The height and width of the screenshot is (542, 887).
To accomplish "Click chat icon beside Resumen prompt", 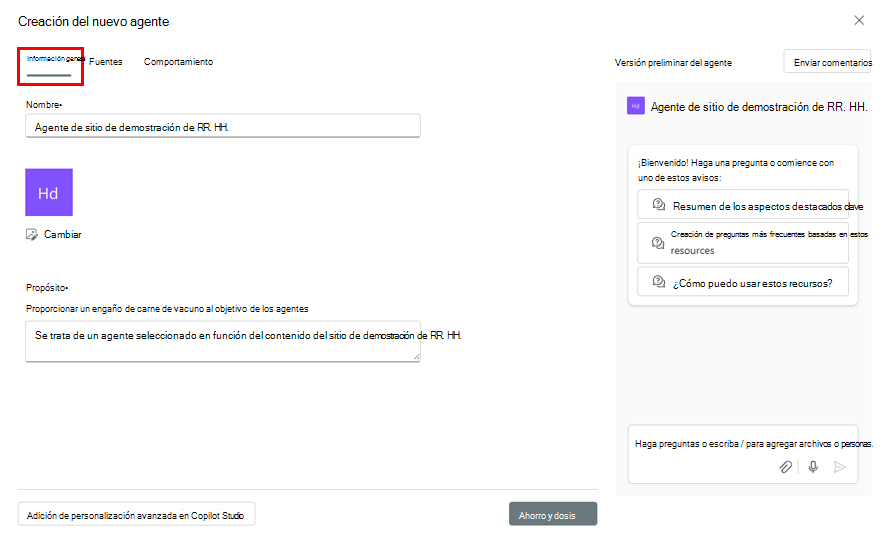I will click(x=658, y=205).
